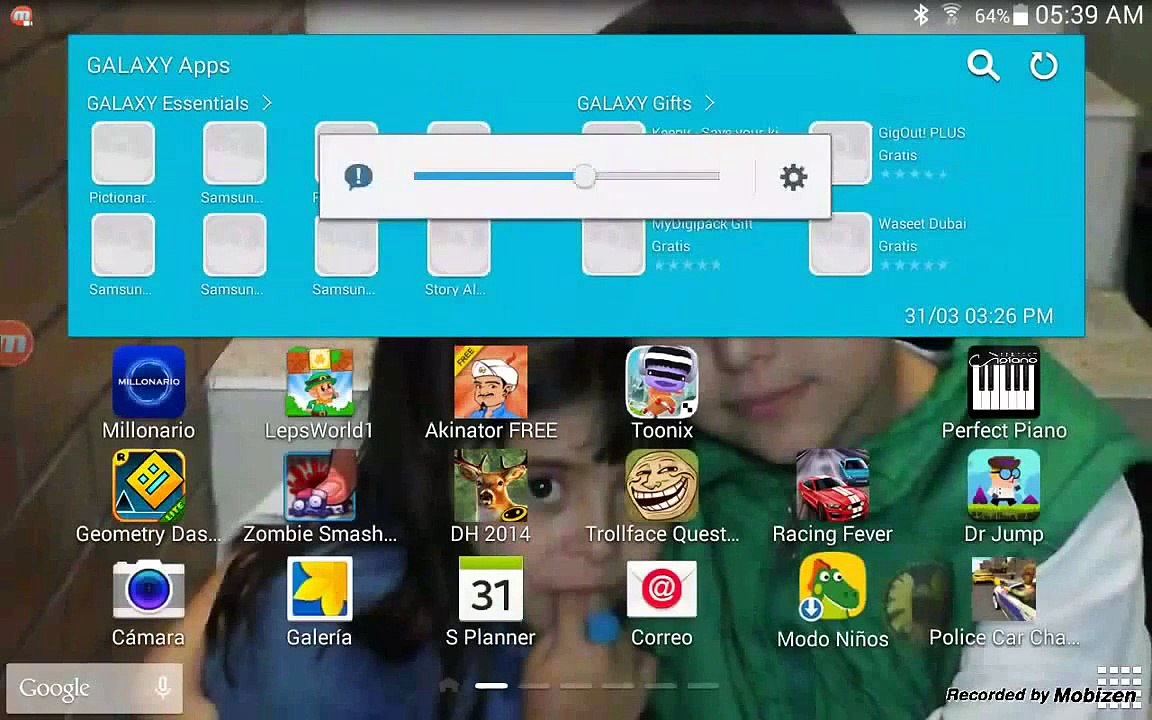Launch Racing Fever app
Image resolution: width=1152 pixels, height=720 pixels.
pos(832,486)
